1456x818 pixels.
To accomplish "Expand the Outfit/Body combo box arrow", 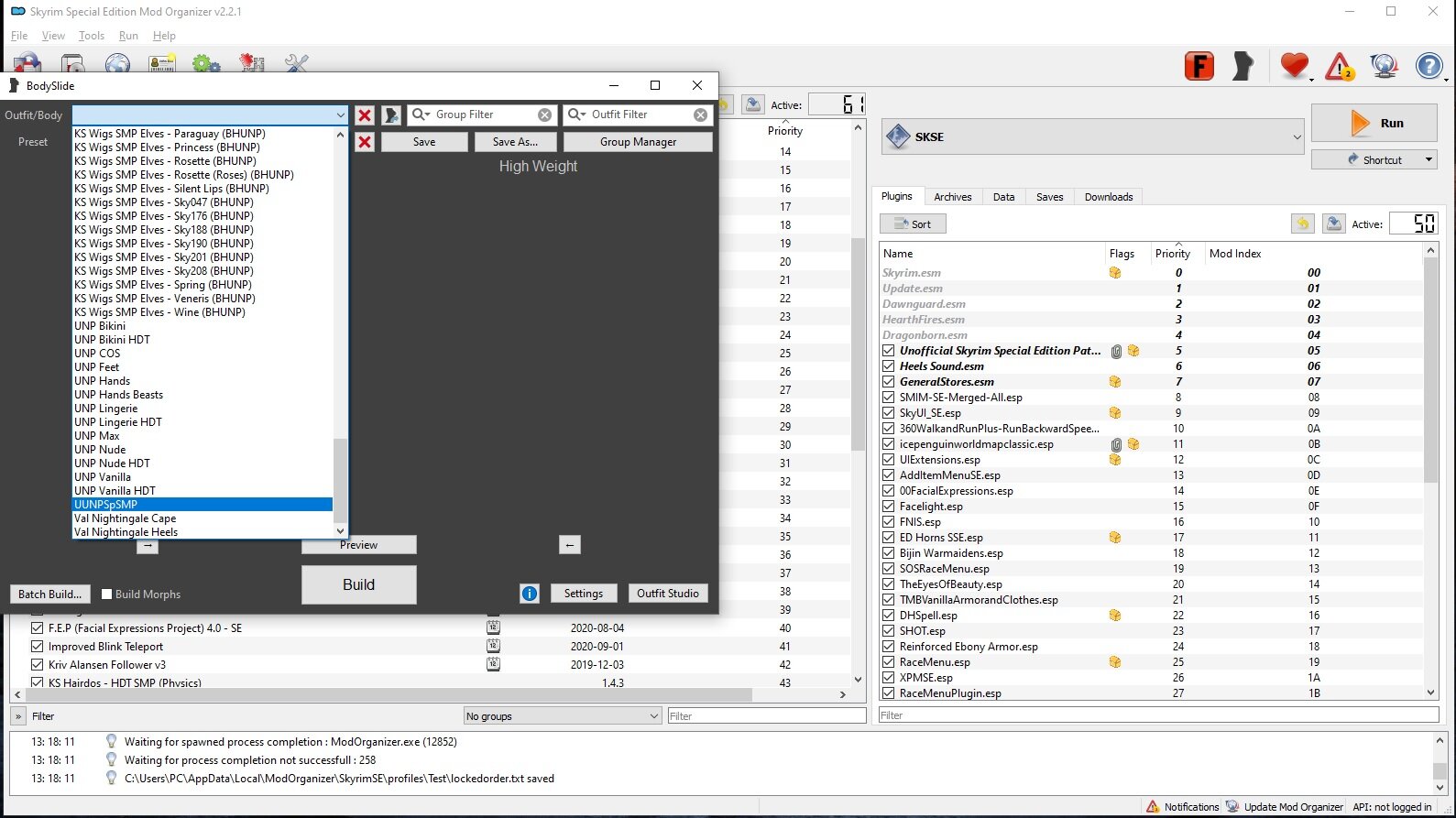I will [x=340, y=115].
